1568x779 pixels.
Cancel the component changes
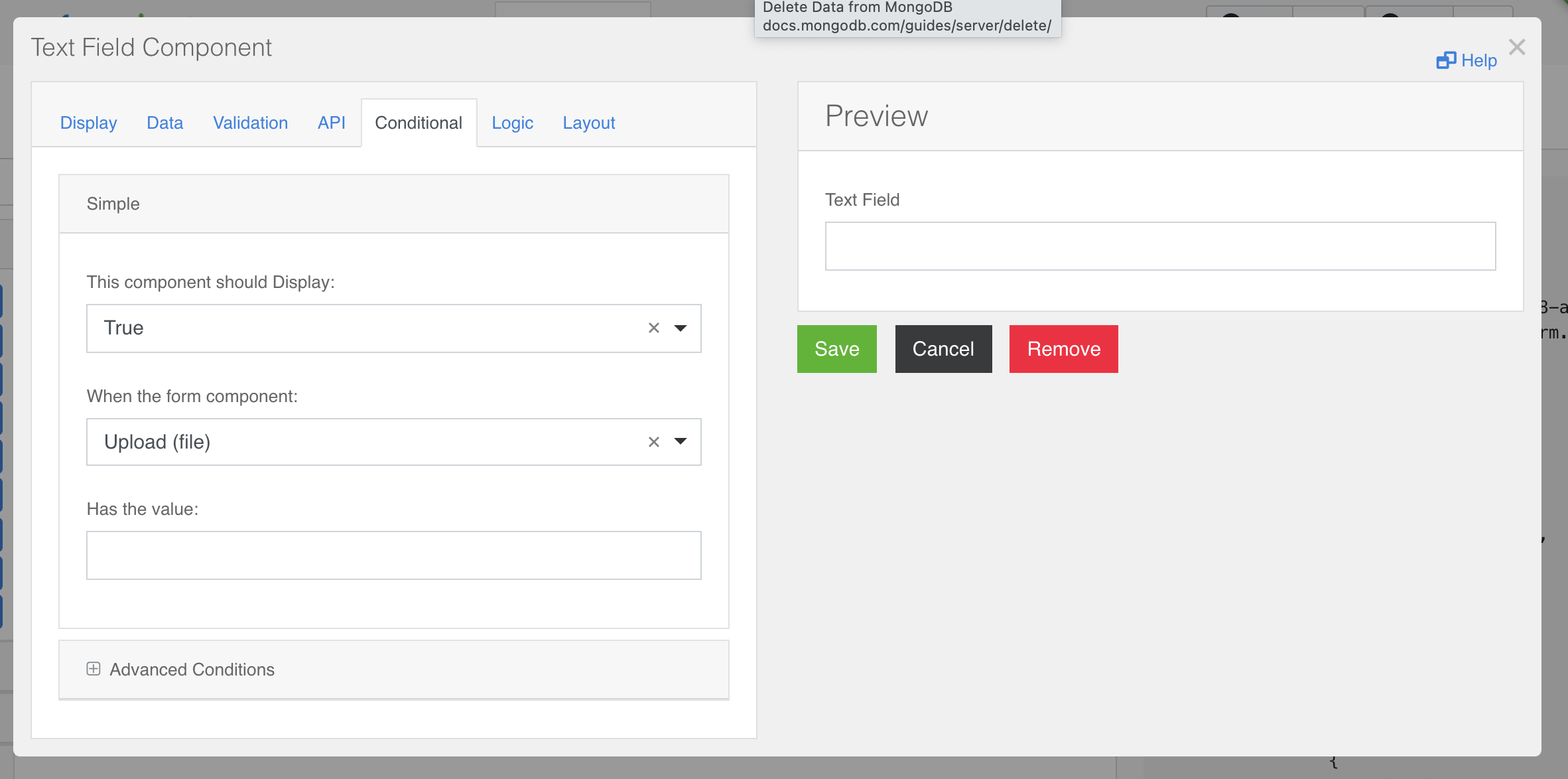(x=943, y=348)
